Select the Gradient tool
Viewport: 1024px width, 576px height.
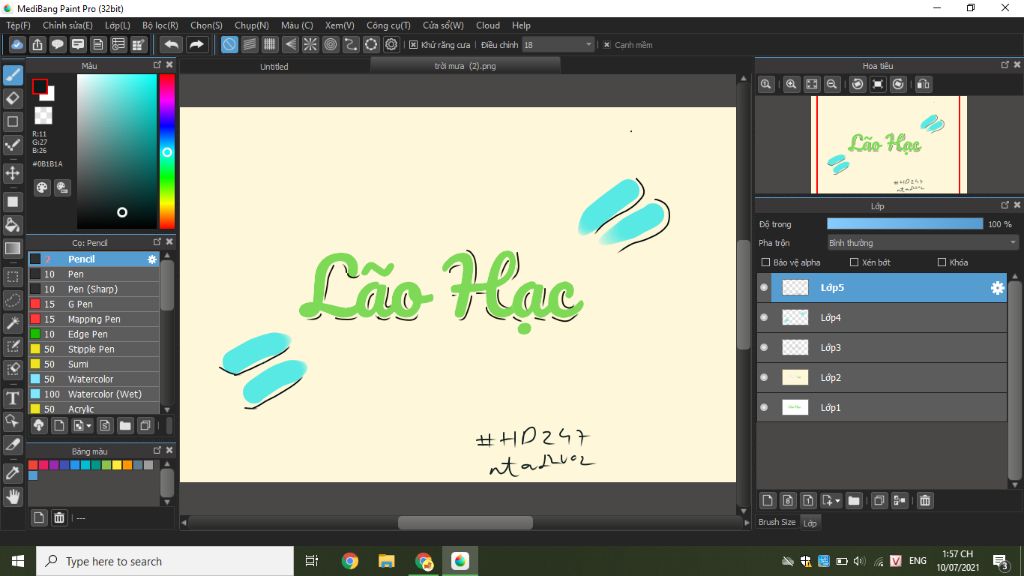13,249
